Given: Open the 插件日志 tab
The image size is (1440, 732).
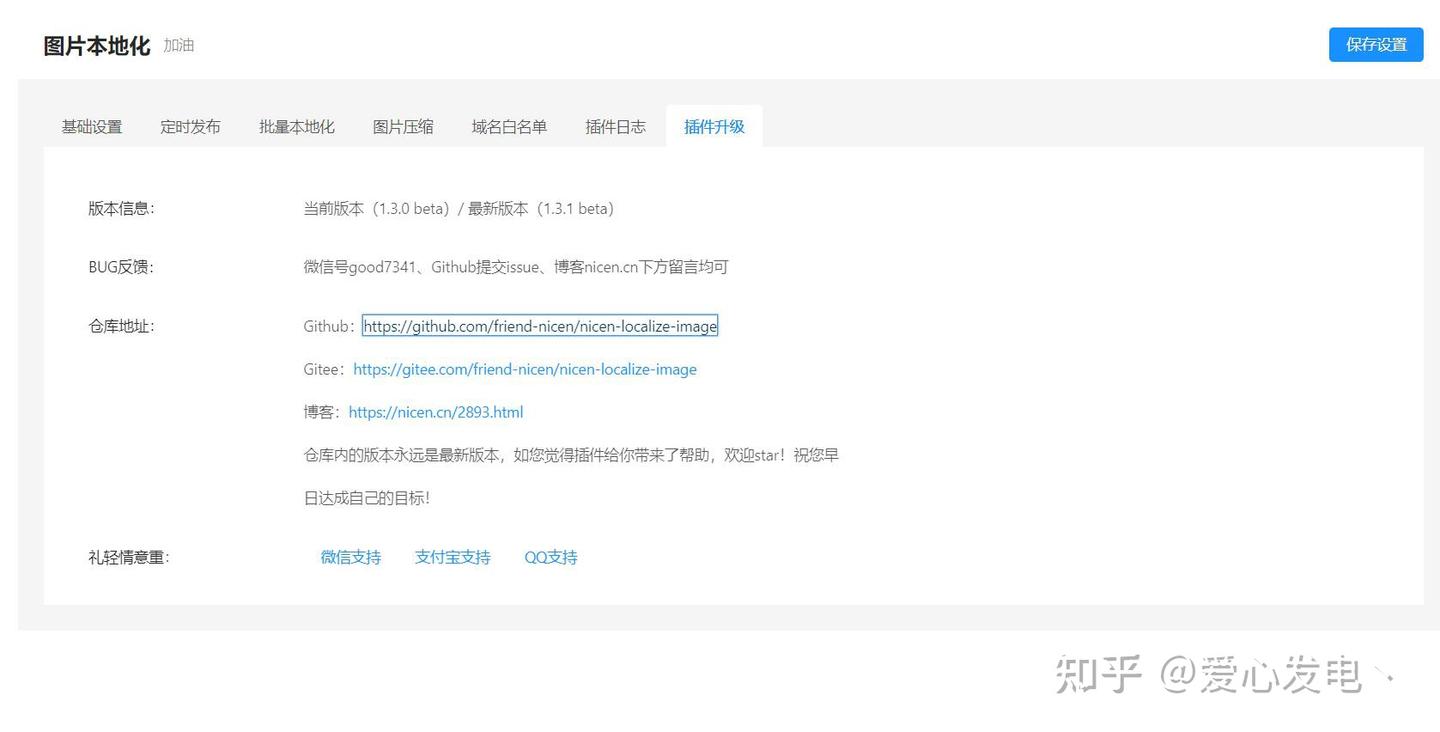Looking at the screenshot, I should [x=615, y=126].
